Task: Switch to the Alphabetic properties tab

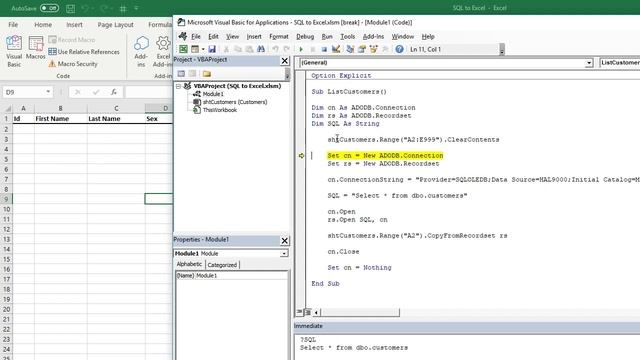Action: tap(189, 264)
